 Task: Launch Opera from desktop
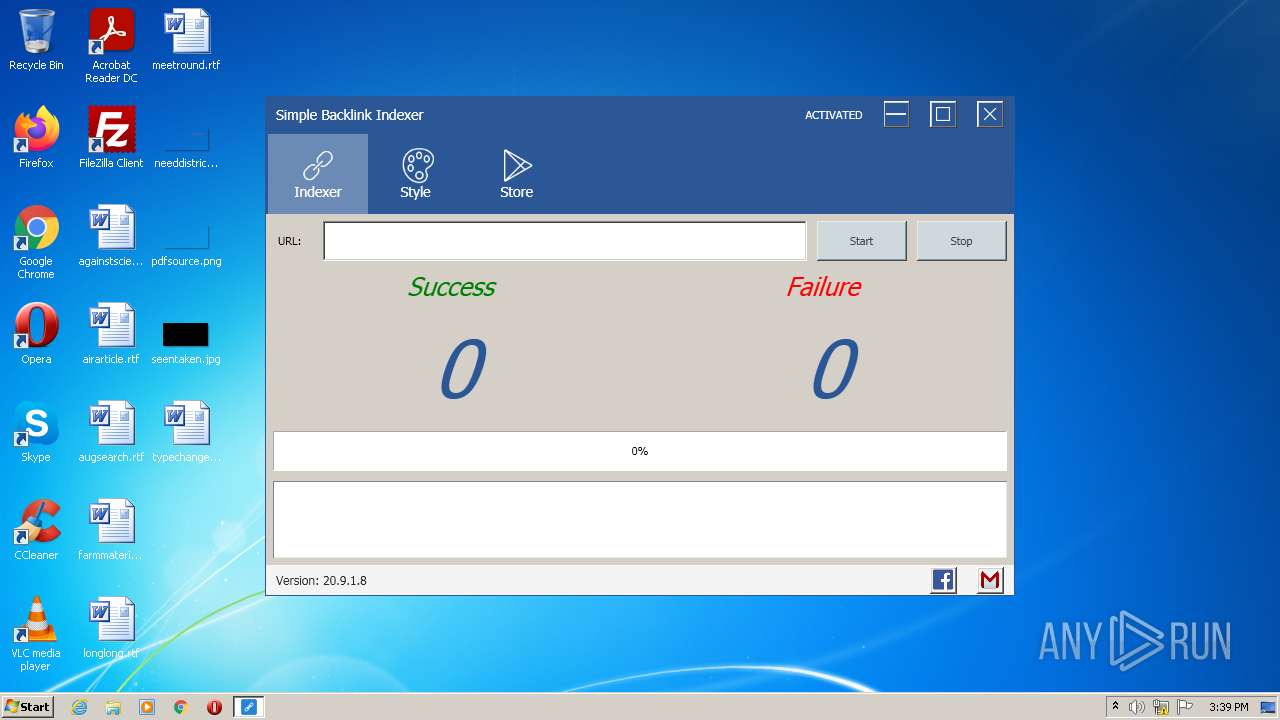point(36,334)
